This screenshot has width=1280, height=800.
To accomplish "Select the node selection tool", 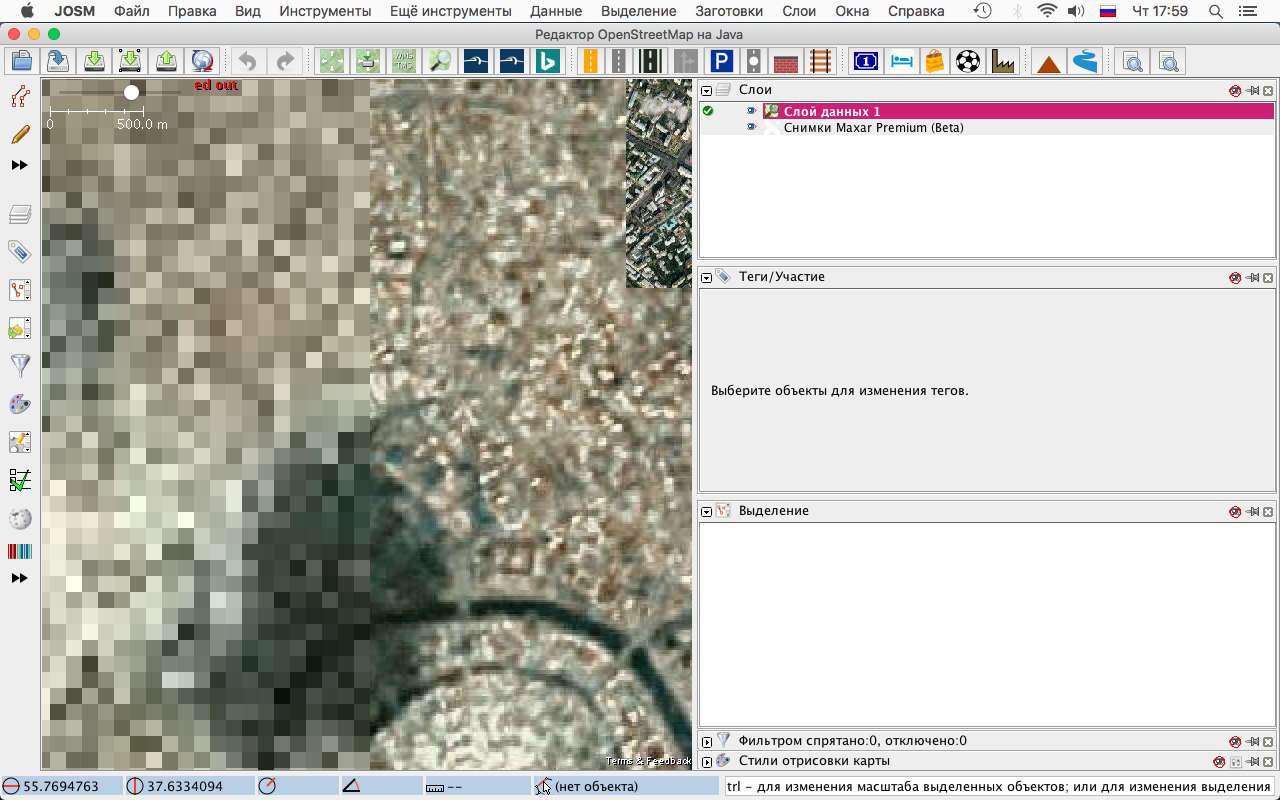I will click(x=19, y=96).
